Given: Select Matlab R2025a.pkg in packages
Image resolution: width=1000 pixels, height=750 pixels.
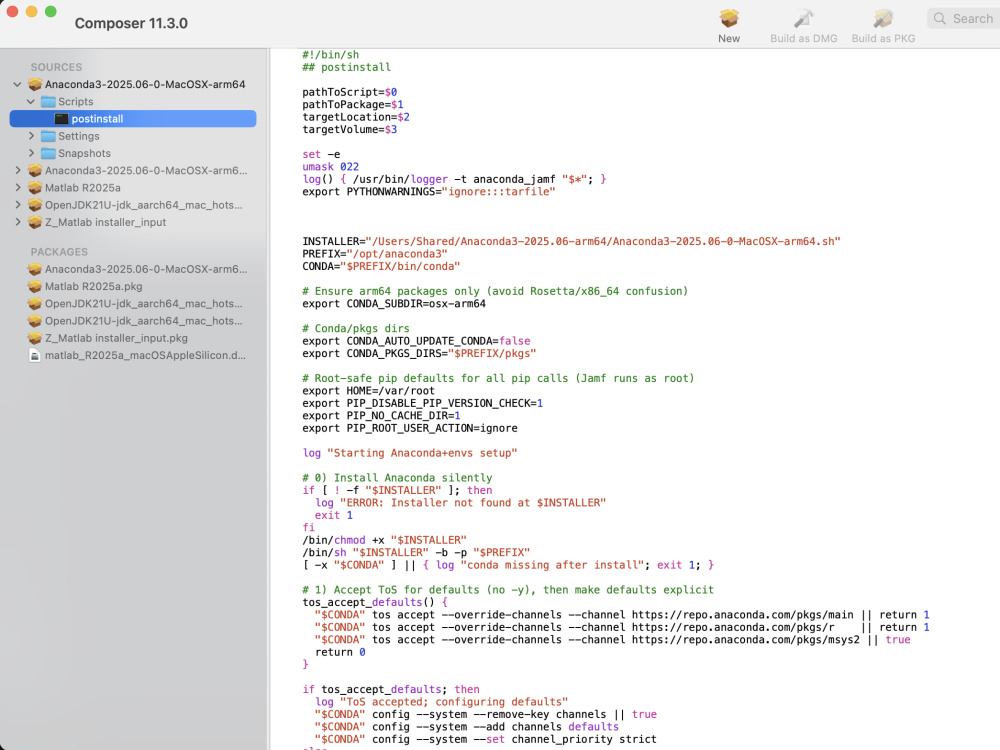Looking at the screenshot, I should click(x=93, y=286).
